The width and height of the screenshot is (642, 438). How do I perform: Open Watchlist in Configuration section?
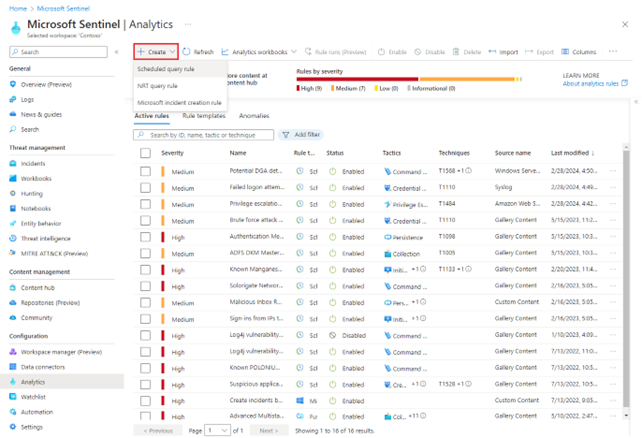tap(33, 397)
